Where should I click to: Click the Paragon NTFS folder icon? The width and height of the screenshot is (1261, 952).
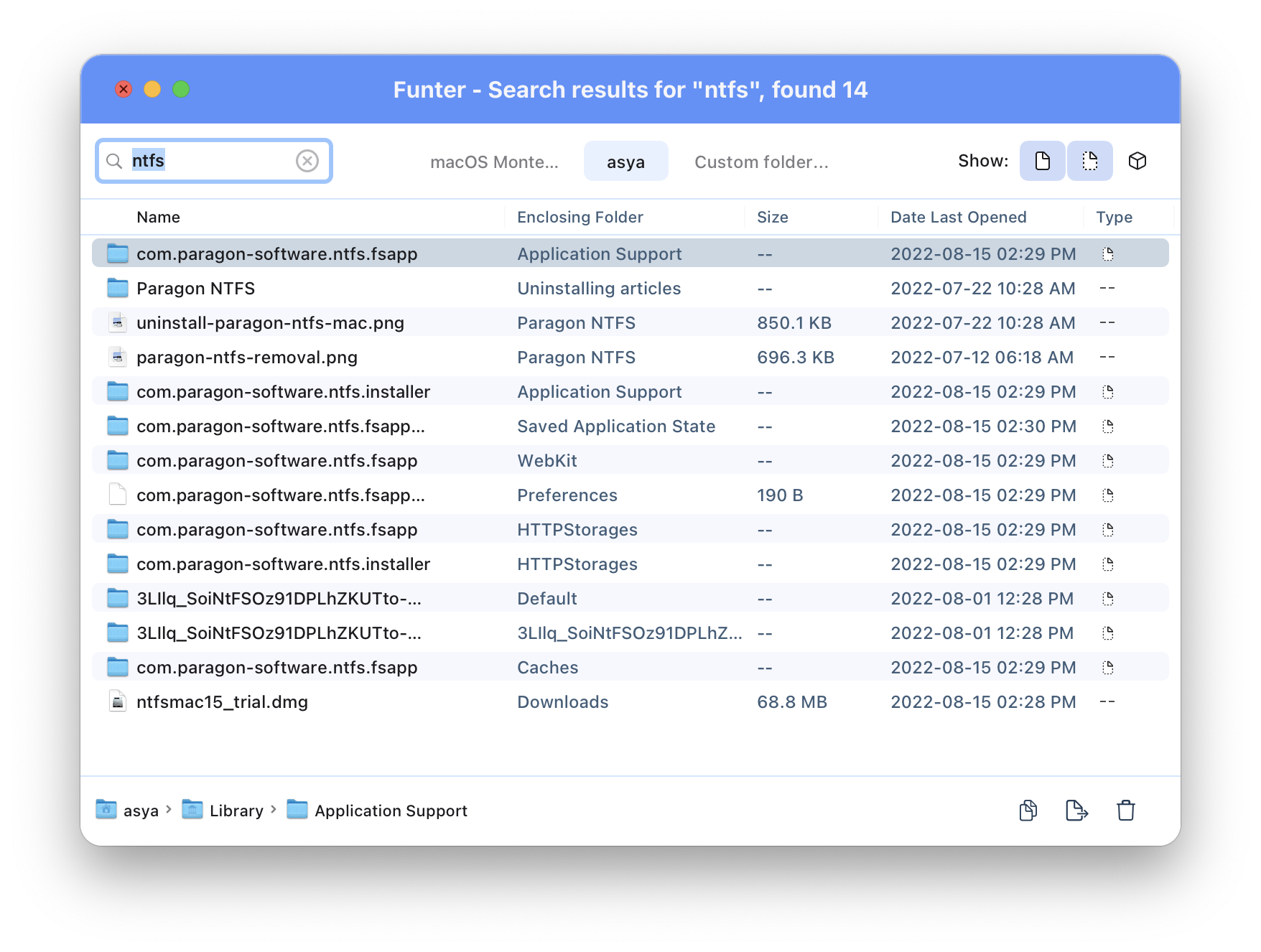[118, 289]
